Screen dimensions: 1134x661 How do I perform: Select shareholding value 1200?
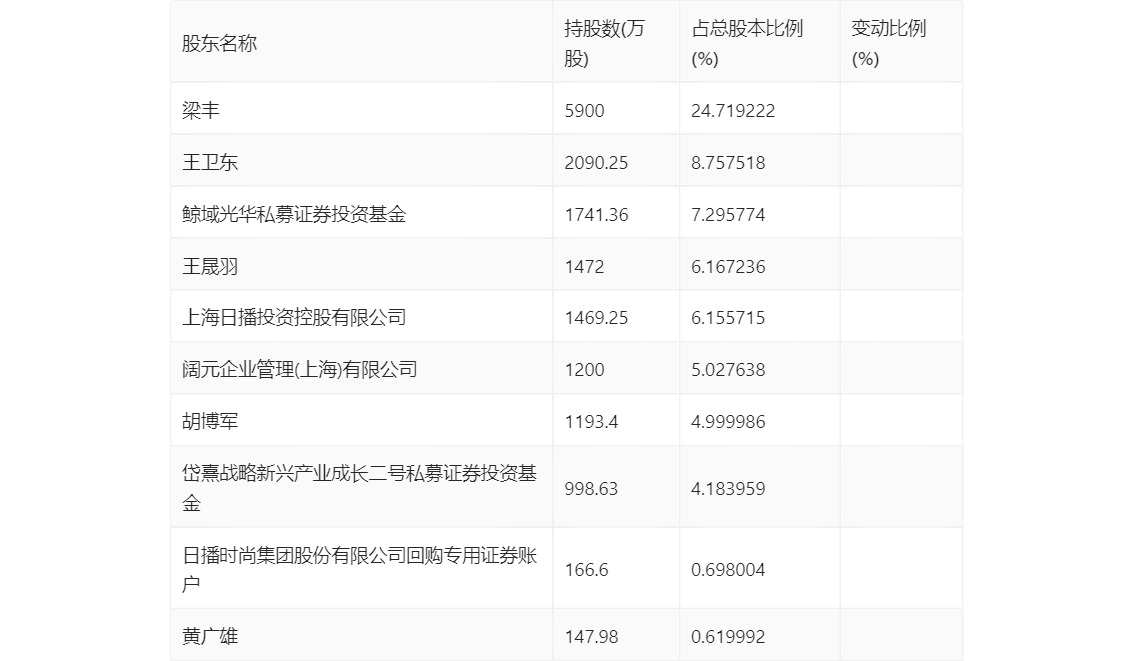point(584,370)
